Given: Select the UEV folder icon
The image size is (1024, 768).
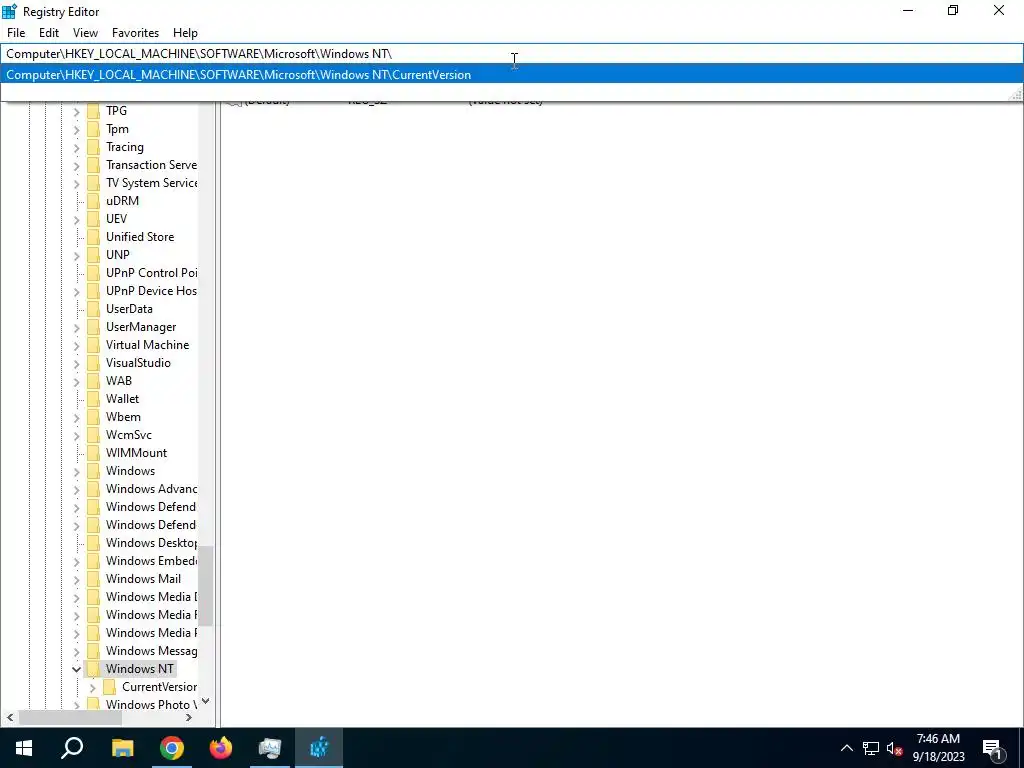Looking at the screenshot, I should pyautogui.click(x=93, y=219).
